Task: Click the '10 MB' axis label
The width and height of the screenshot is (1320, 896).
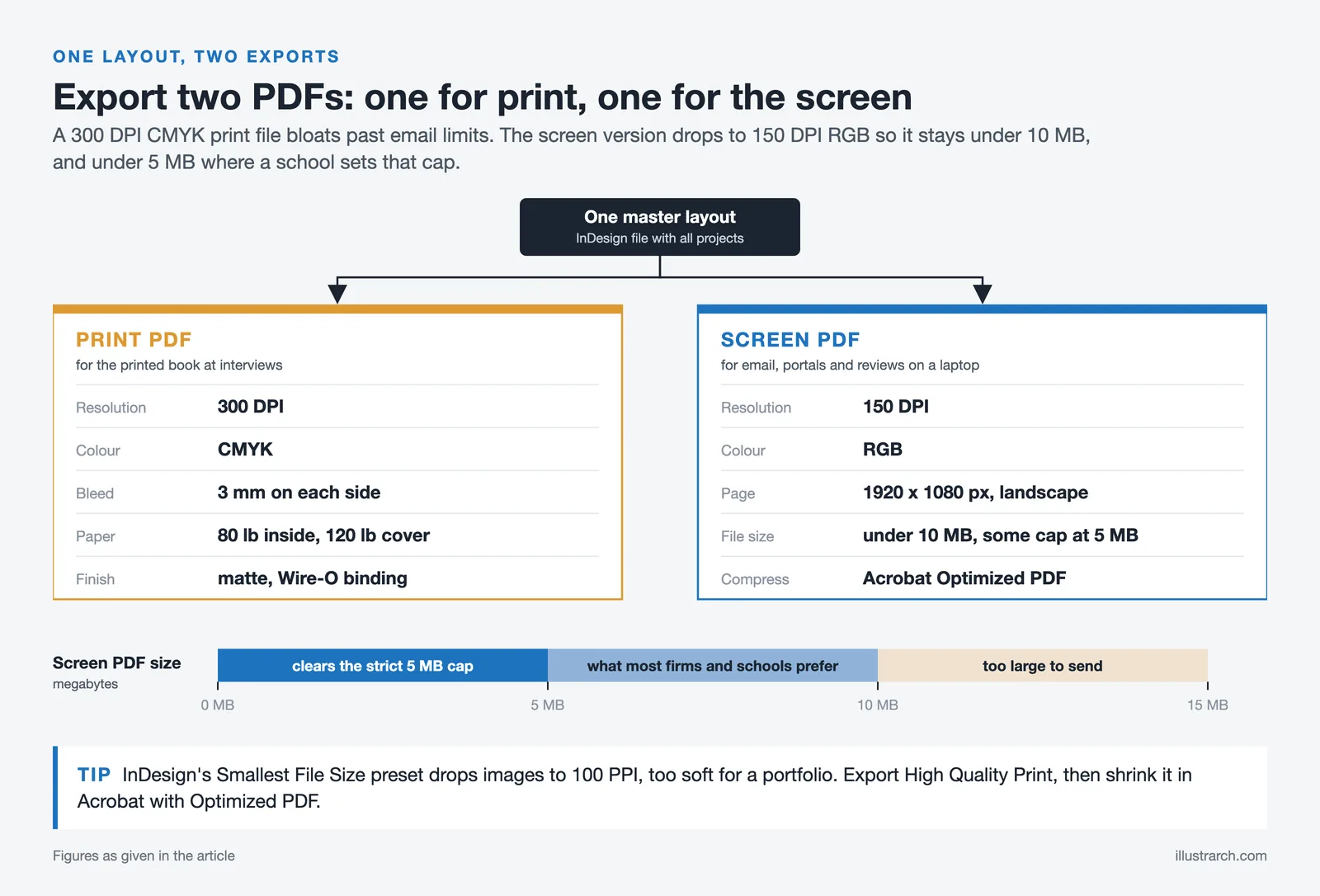Action: click(x=878, y=705)
